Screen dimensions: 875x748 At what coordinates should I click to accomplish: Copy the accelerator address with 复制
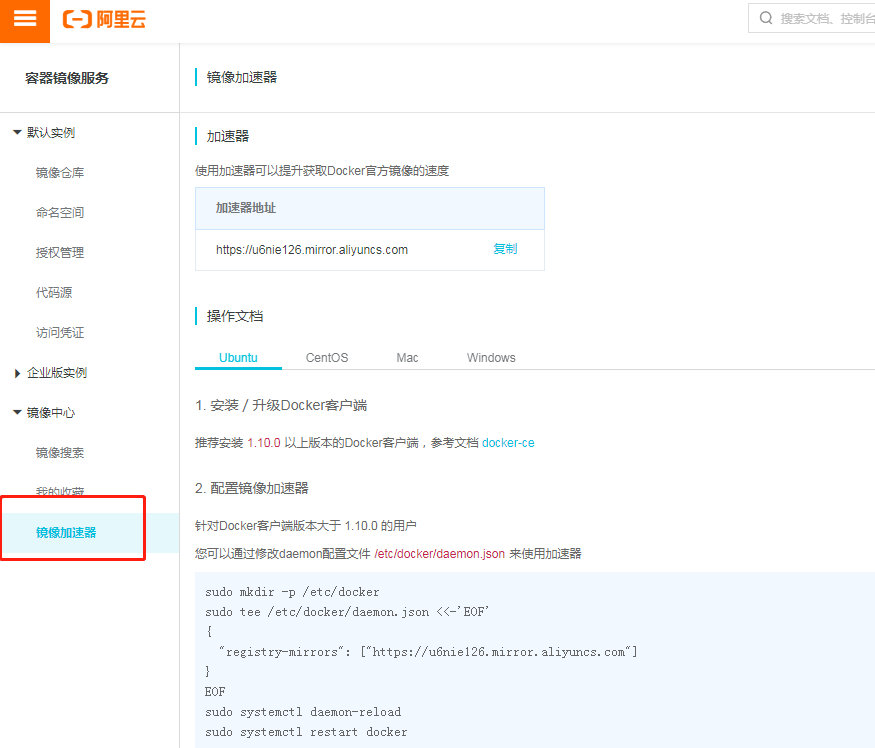click(505, 249)
